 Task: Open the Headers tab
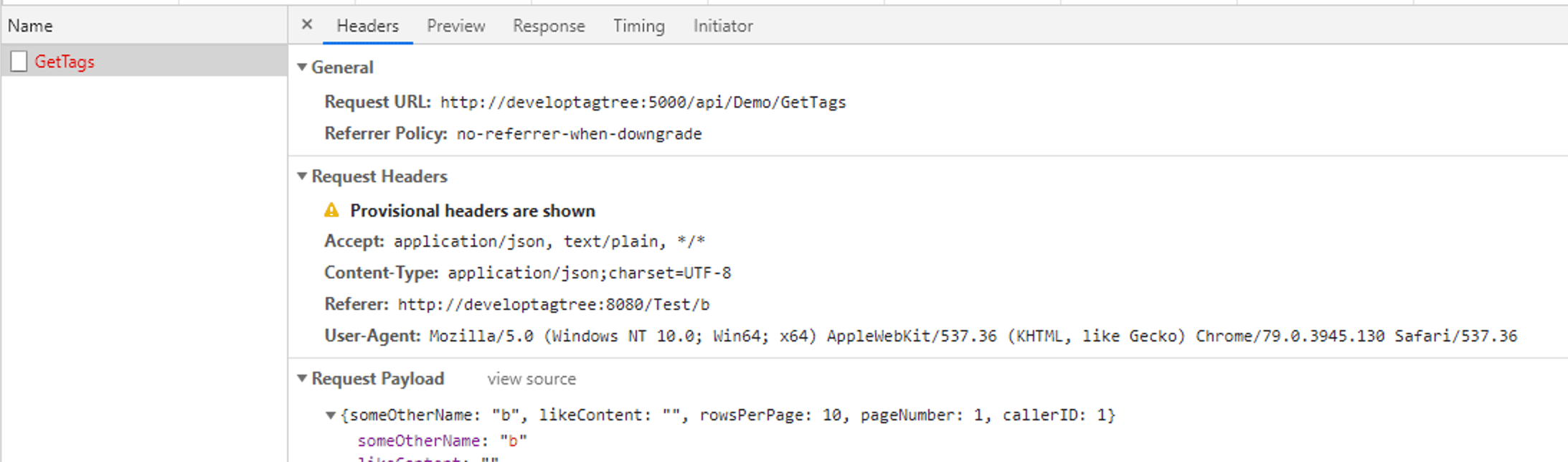tap(367, 26)
